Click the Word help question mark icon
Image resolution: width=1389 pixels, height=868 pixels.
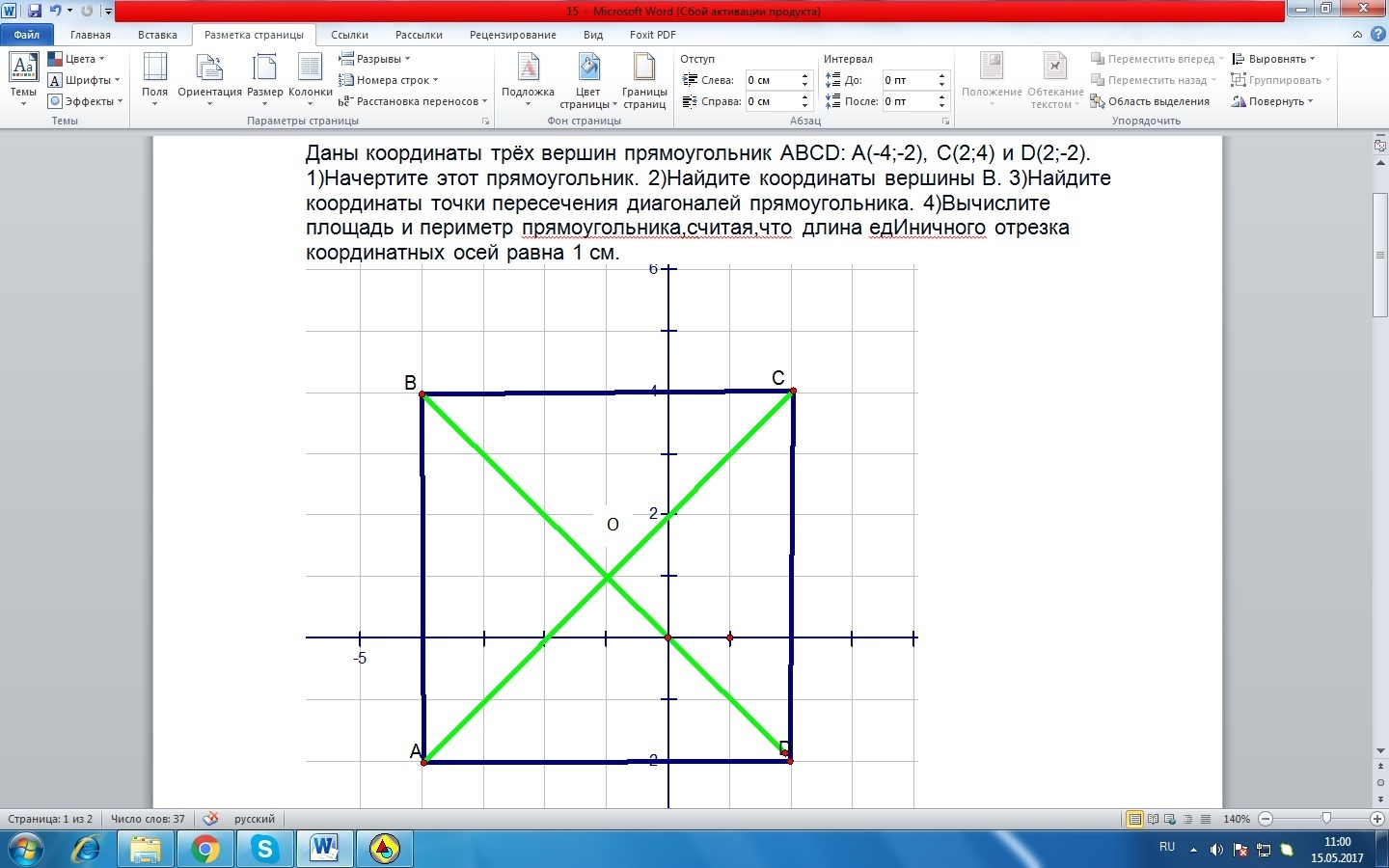(1376, 35)
